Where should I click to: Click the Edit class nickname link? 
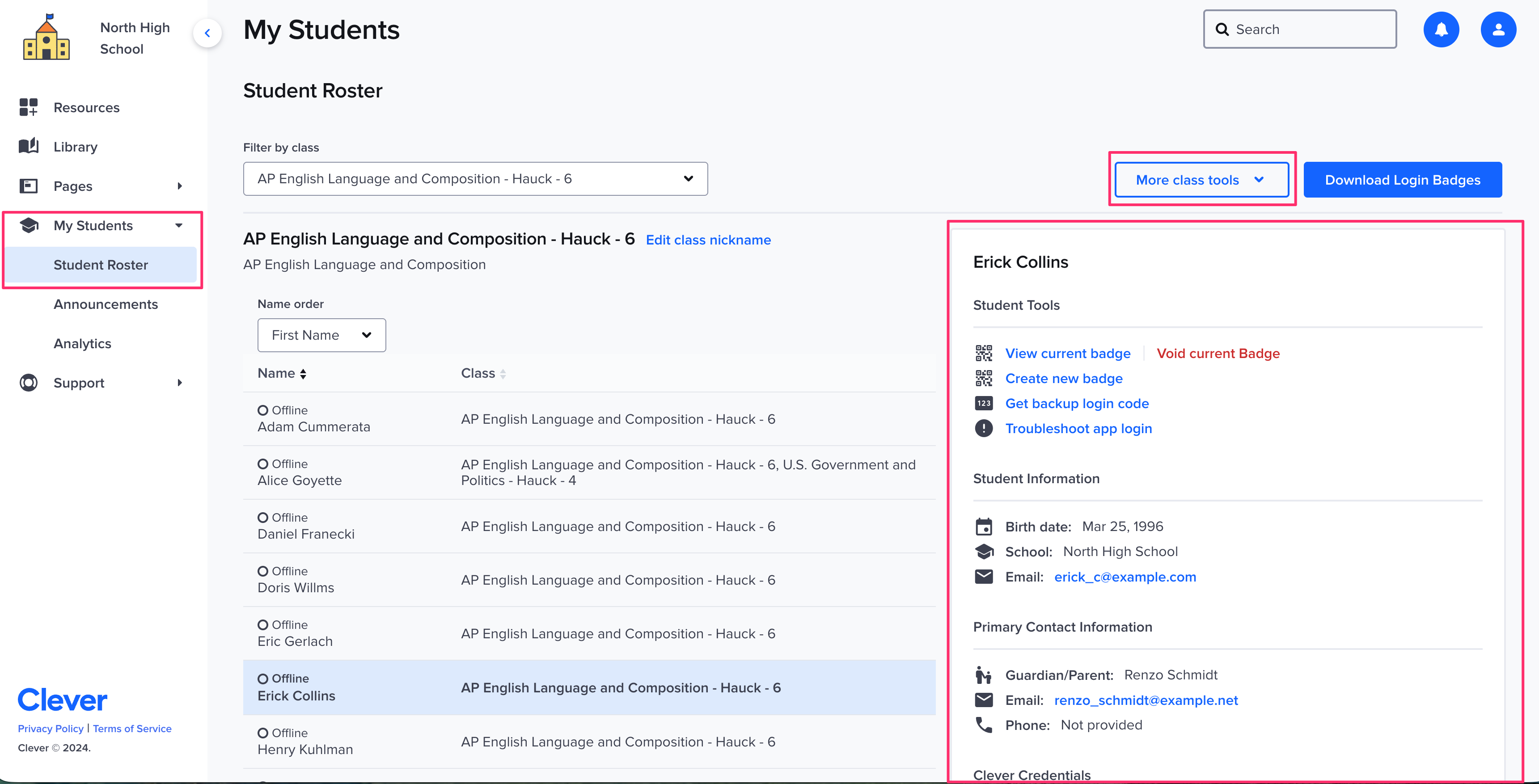coord(708,240)
